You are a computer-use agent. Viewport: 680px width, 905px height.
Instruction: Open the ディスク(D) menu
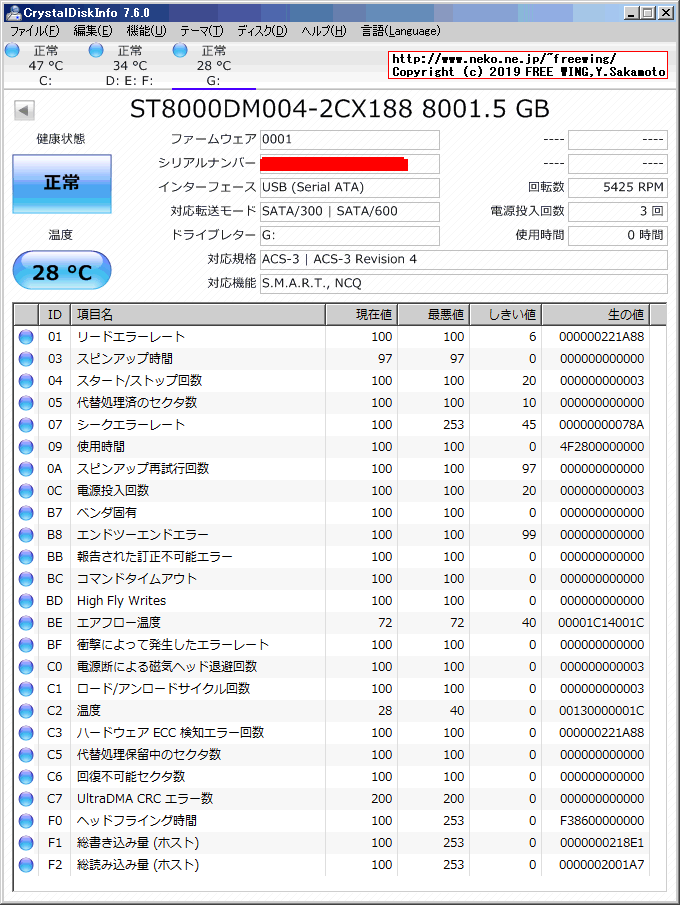pyautogui.click(x=262, y=31)
